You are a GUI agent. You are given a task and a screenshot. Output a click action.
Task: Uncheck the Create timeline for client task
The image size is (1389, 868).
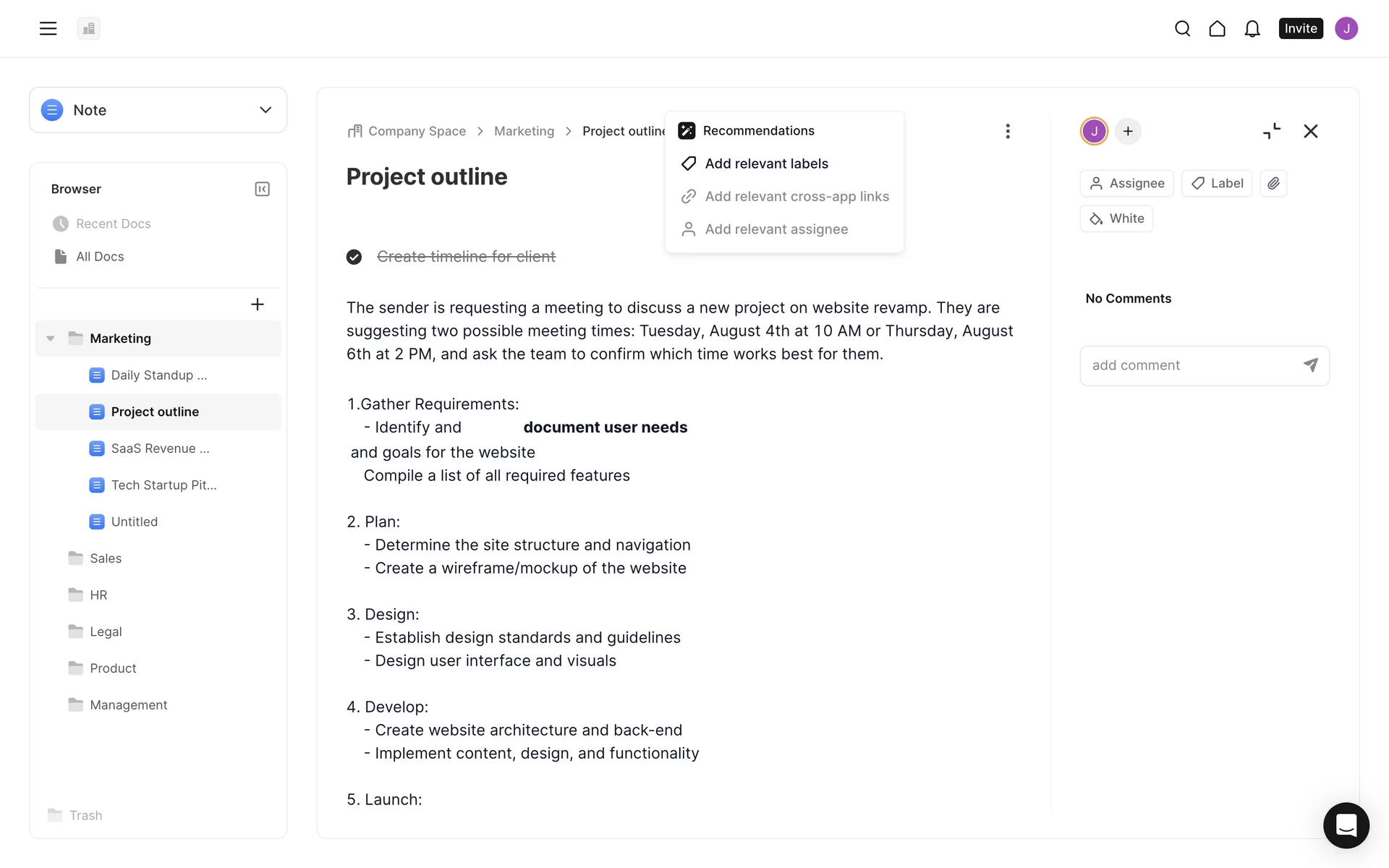point(354,257)
